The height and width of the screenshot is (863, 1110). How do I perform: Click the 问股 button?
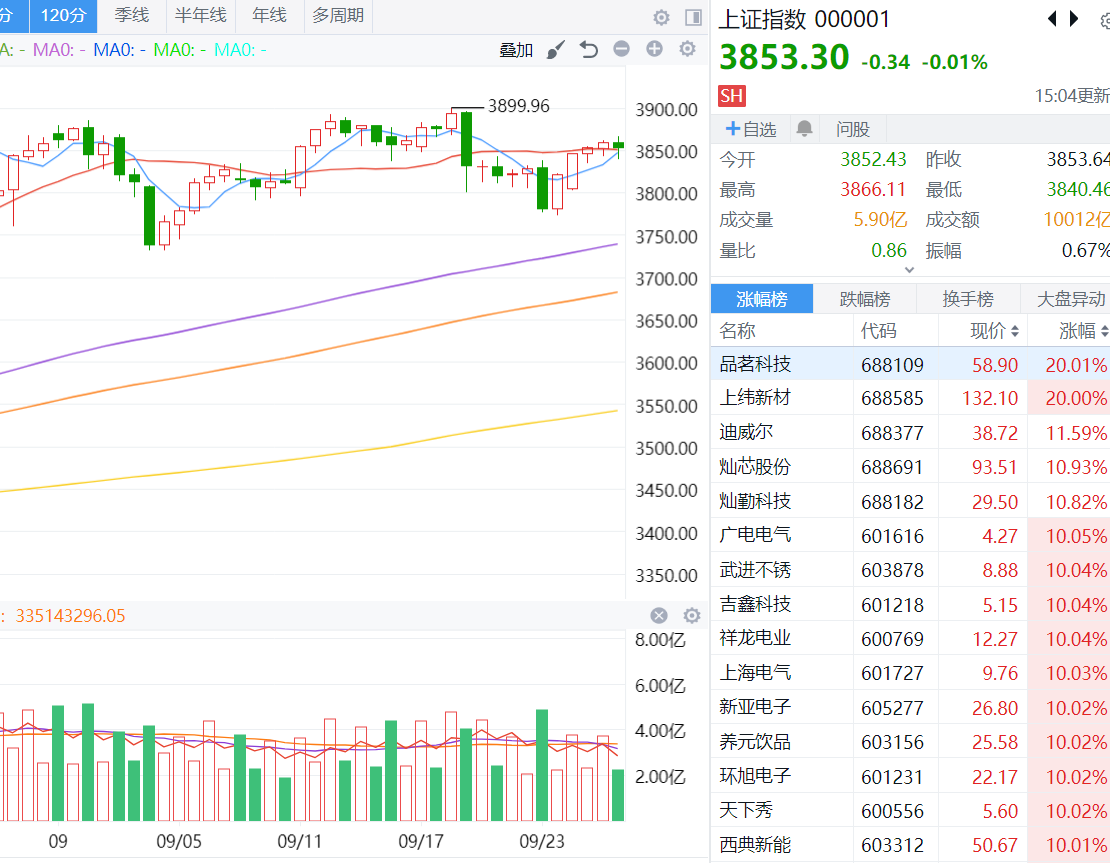tap(853, 129)
